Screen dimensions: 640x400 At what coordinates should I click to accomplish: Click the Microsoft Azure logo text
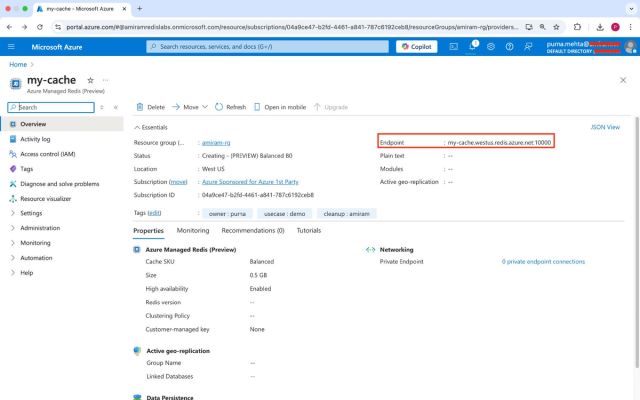57,47
